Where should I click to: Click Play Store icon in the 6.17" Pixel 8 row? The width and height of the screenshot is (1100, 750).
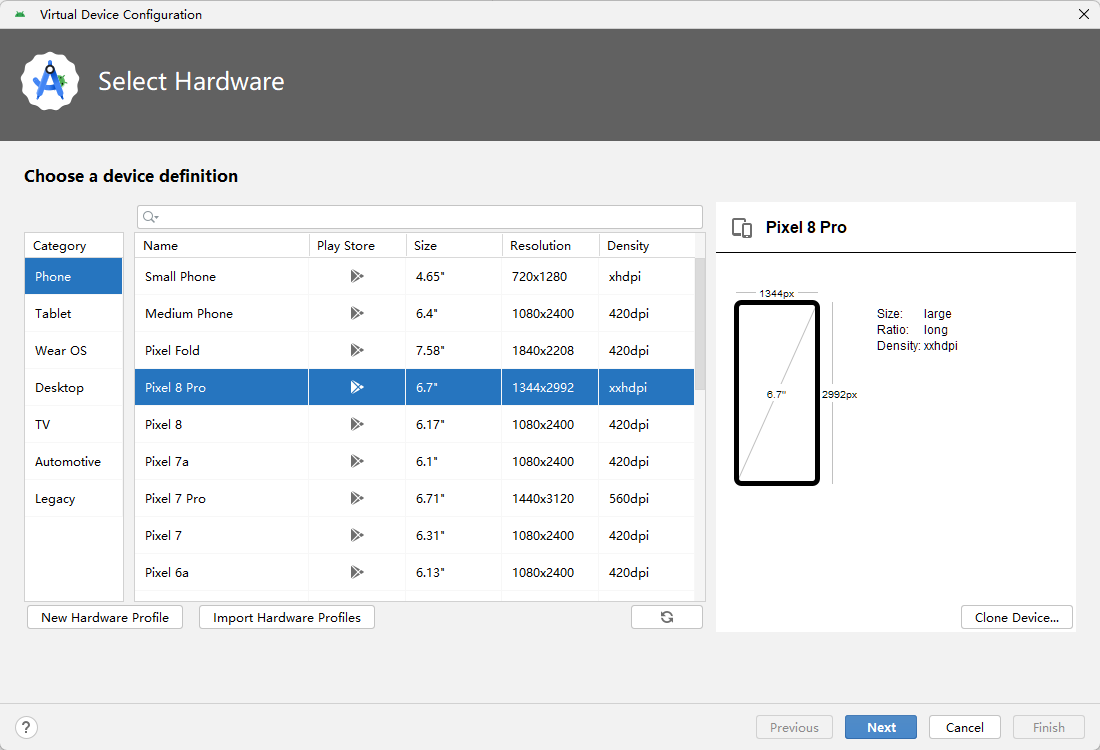click(x=357, y=424)
